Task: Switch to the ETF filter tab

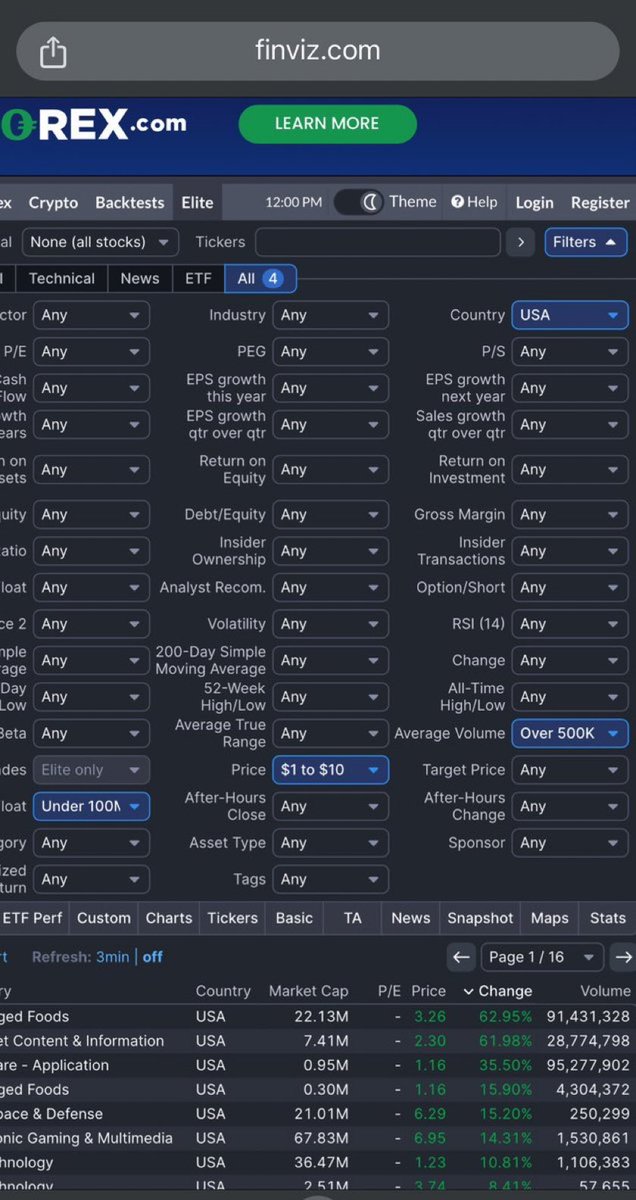Action: tap(198, 279)
